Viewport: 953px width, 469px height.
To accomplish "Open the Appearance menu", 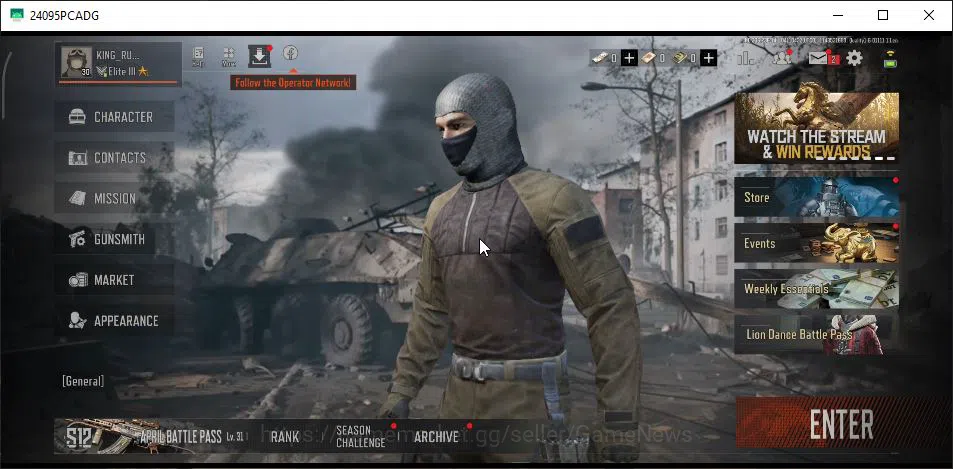I will tap(114, 321).
